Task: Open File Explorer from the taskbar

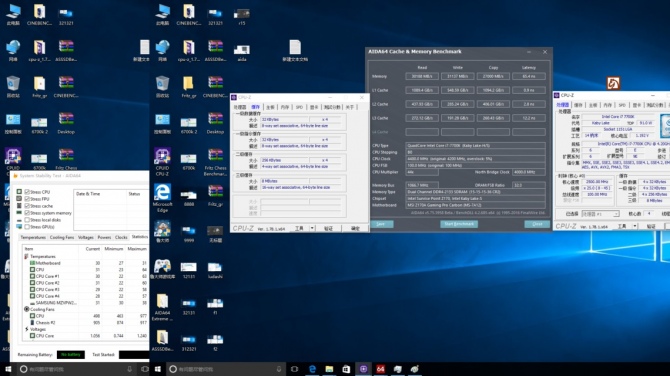Action: click(x=329, y=369)
